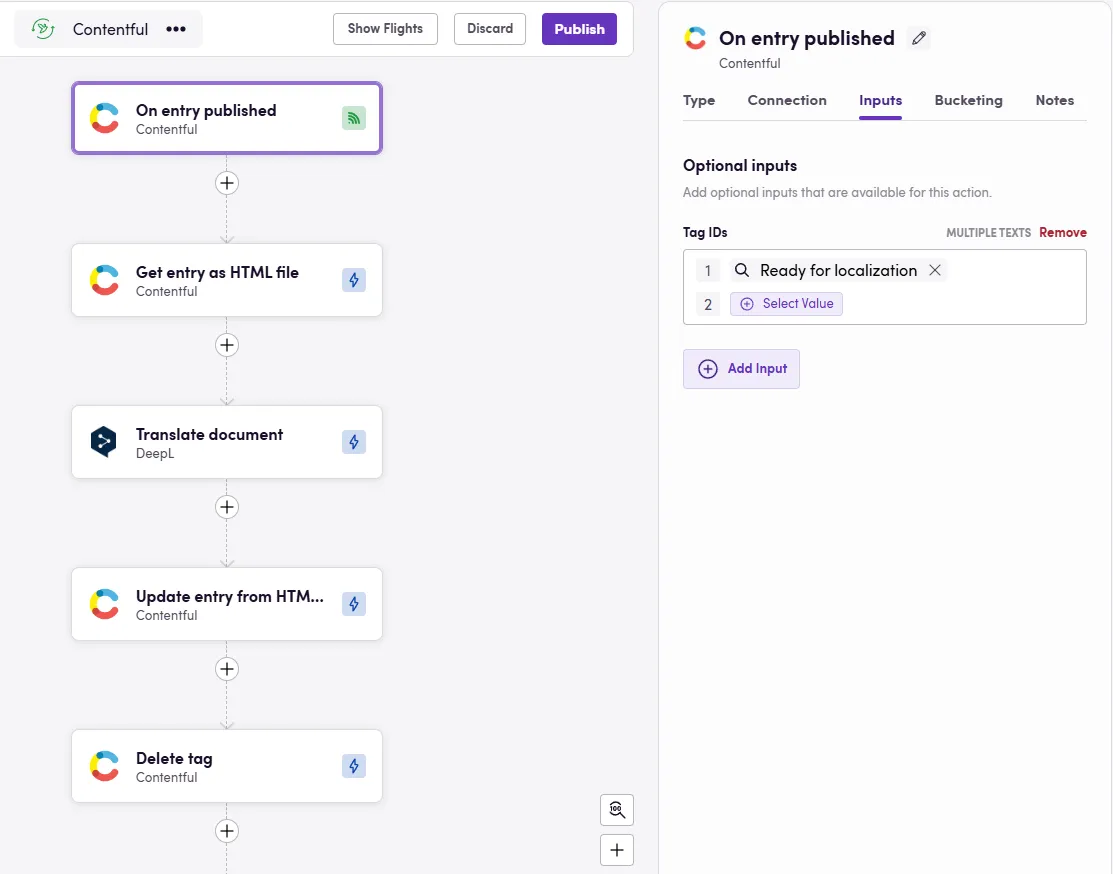Image resolution: width=1113 pixels, height=874 pixels.
Task: Click the Publish button
Action: tap(579, 29)
